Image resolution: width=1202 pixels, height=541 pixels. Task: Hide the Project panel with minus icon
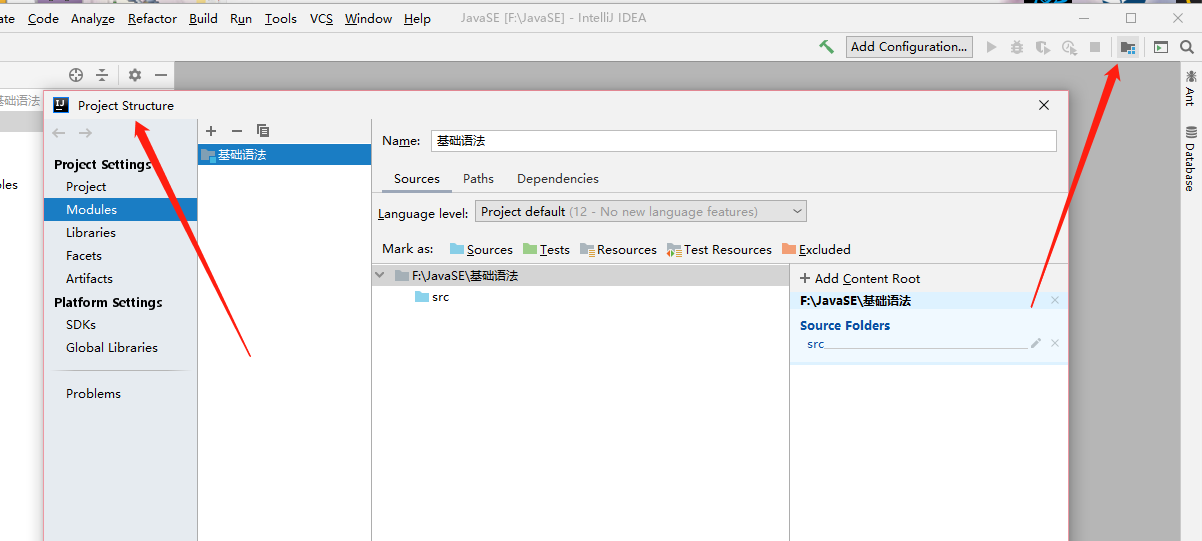click(x=161, y=75)
